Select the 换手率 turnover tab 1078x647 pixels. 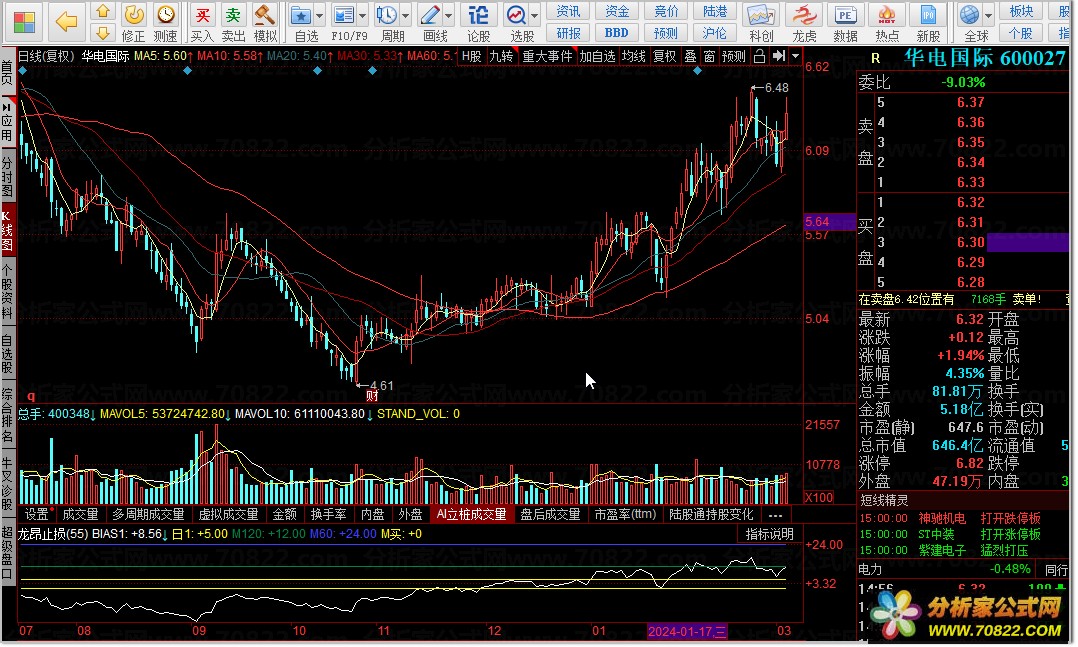tap(328, 514)
